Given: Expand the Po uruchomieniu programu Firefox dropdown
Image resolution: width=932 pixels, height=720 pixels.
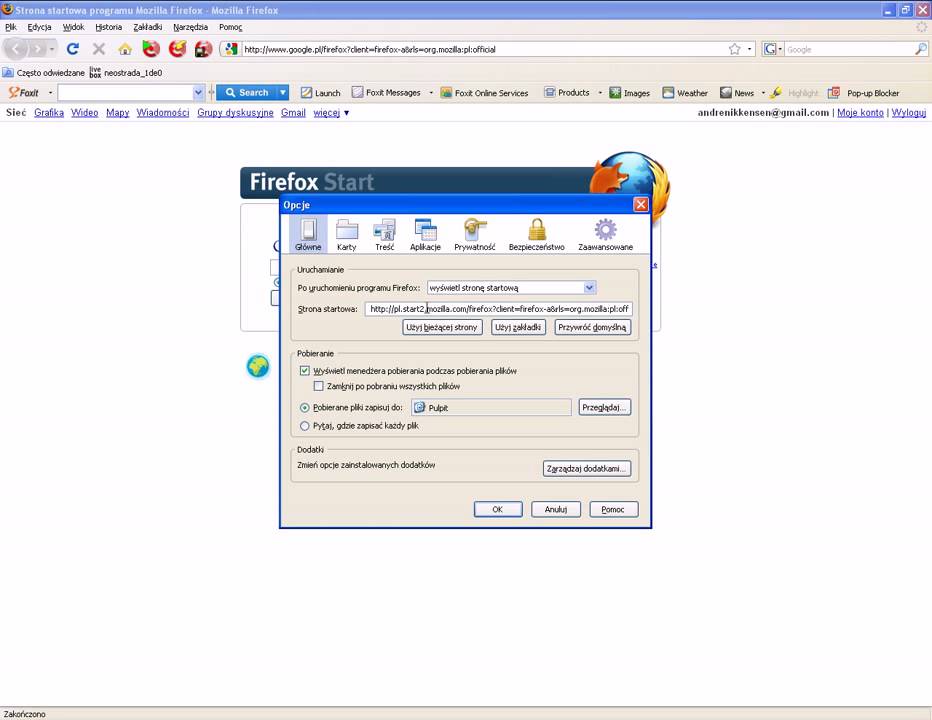Looking at the screenshot, I should pos(589,288).
